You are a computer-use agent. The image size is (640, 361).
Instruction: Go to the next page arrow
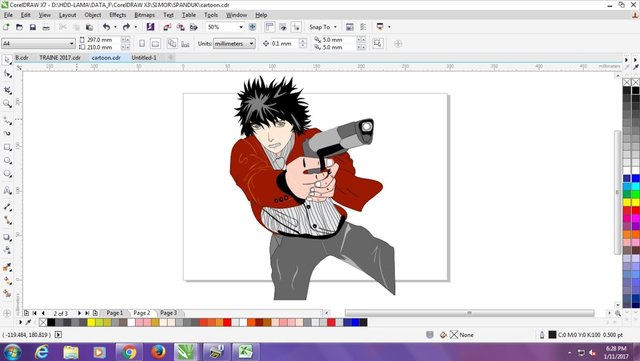click(79, 313)
